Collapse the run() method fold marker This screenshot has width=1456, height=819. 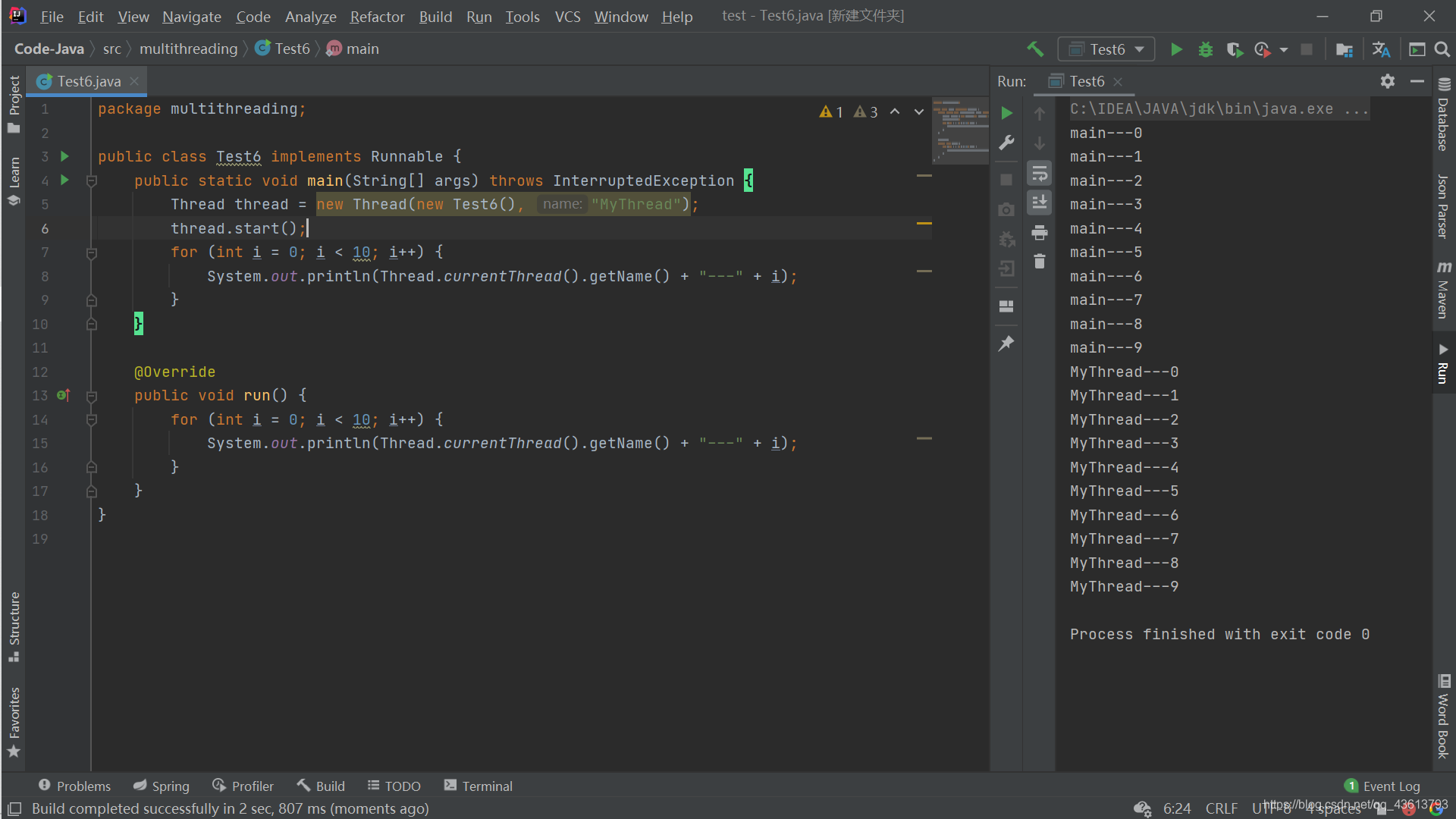coord(92,396)
